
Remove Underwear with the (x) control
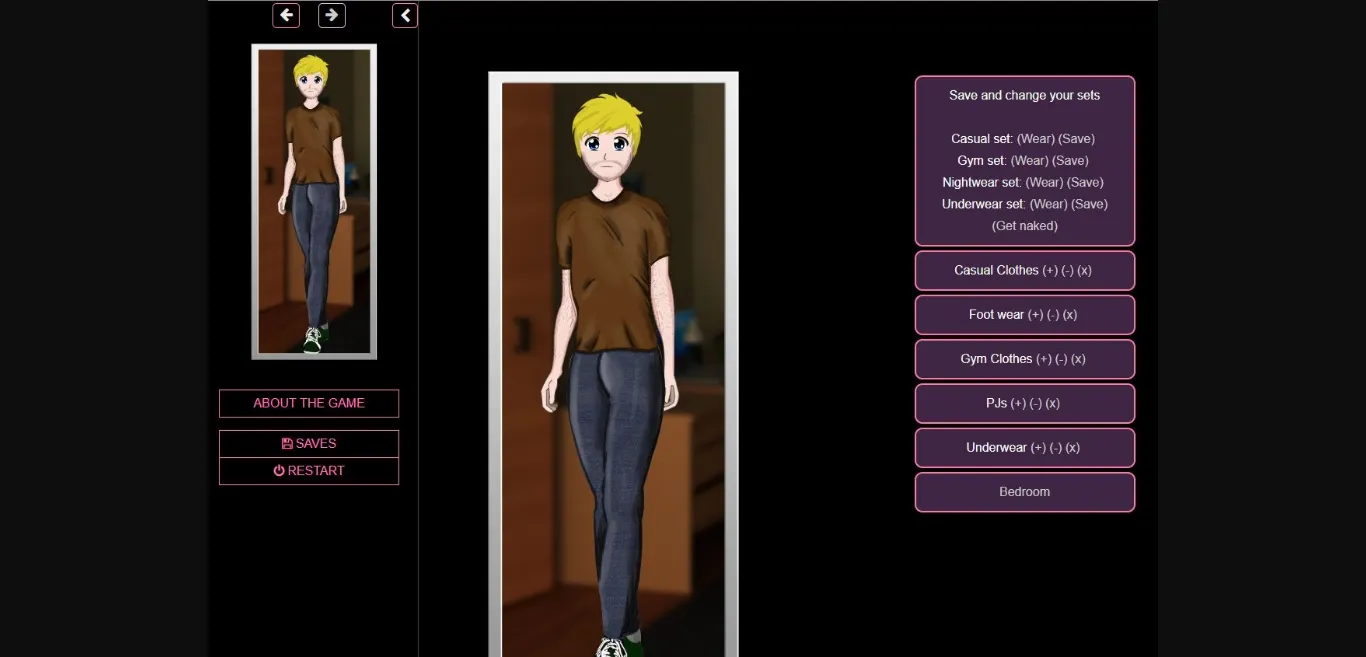tap(1073, 447)
